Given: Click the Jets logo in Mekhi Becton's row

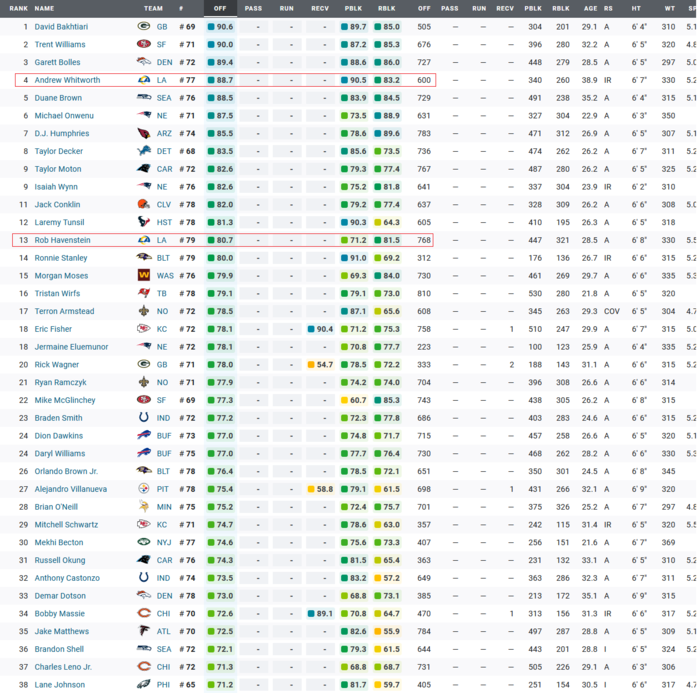Looking at the screenshot, I should [x=144, y=542].
